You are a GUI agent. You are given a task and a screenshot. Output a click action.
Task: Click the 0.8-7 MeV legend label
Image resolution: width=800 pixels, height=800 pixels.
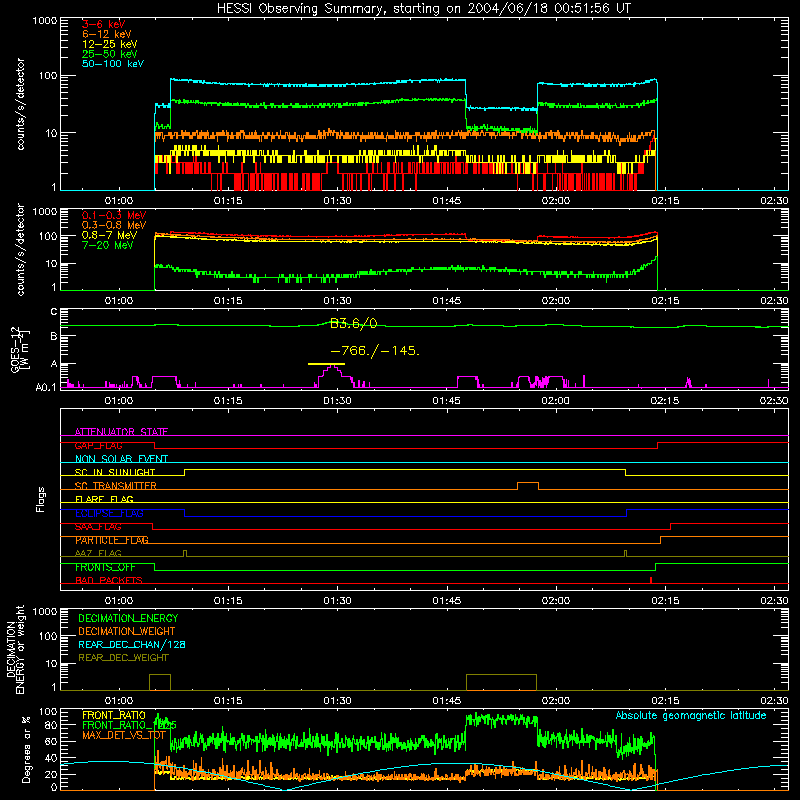coord(109,235)
